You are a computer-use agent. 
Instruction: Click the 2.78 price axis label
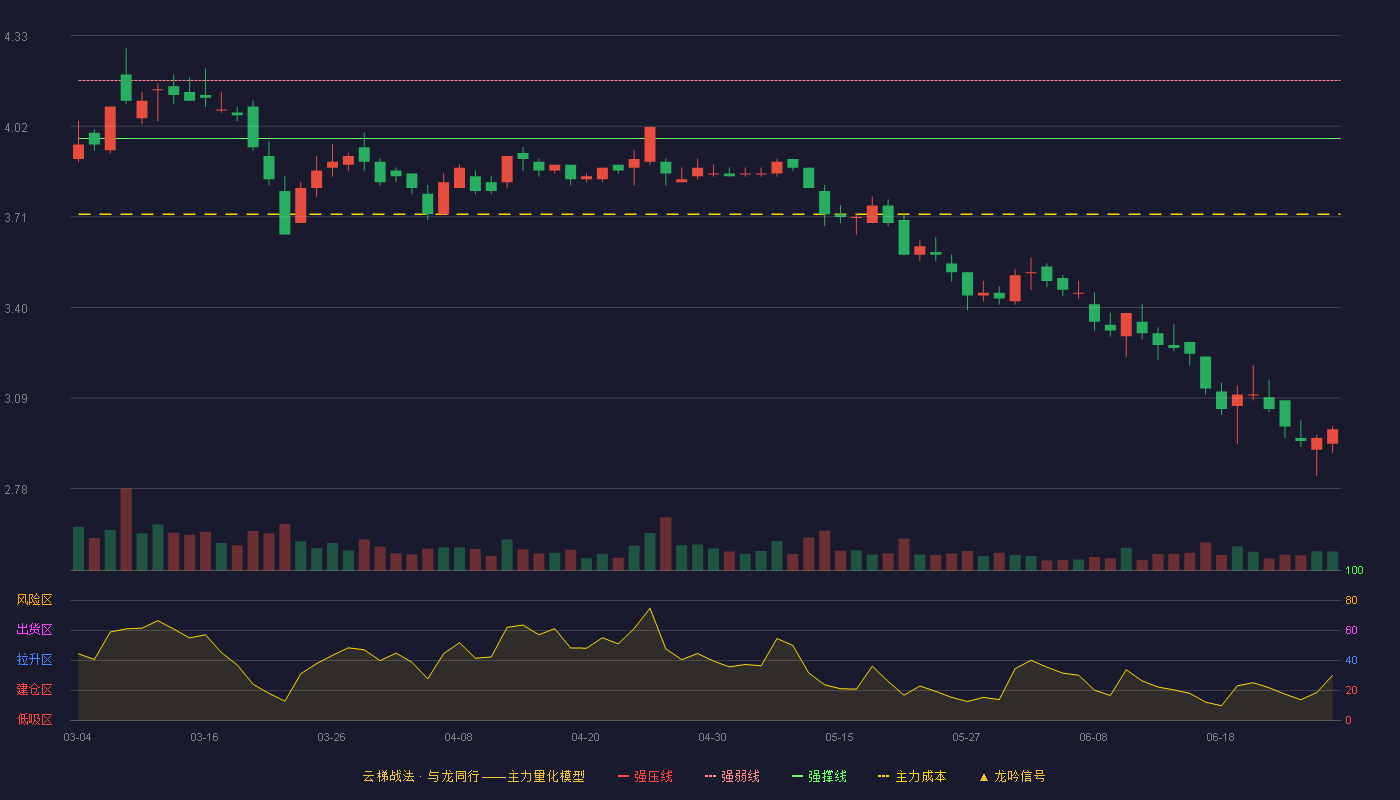(x=16, y=490)
